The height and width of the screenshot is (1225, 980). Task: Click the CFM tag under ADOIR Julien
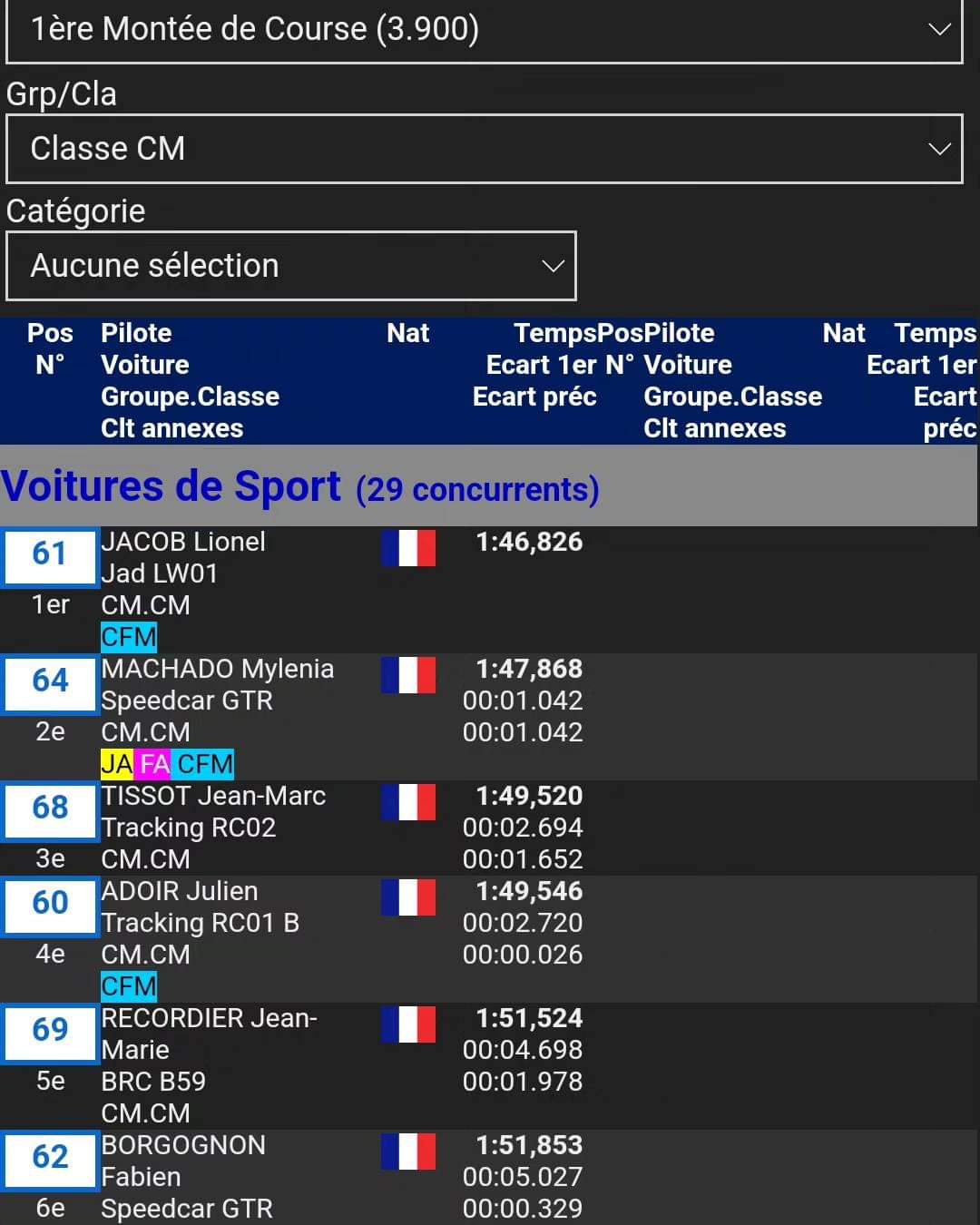tap(129, 986)
